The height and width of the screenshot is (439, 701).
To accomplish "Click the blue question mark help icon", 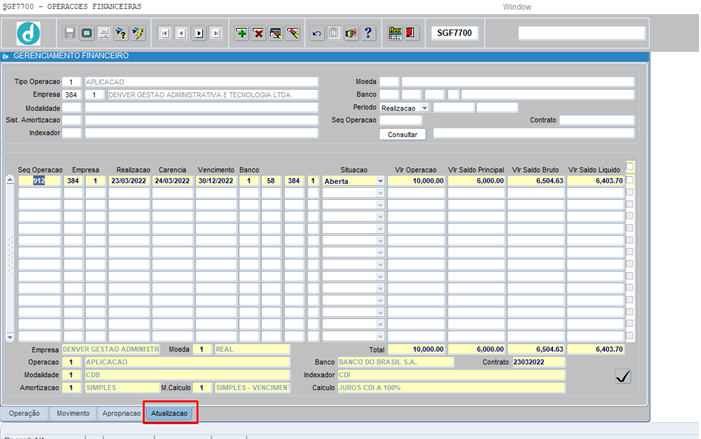I will (x=368, y=33).
